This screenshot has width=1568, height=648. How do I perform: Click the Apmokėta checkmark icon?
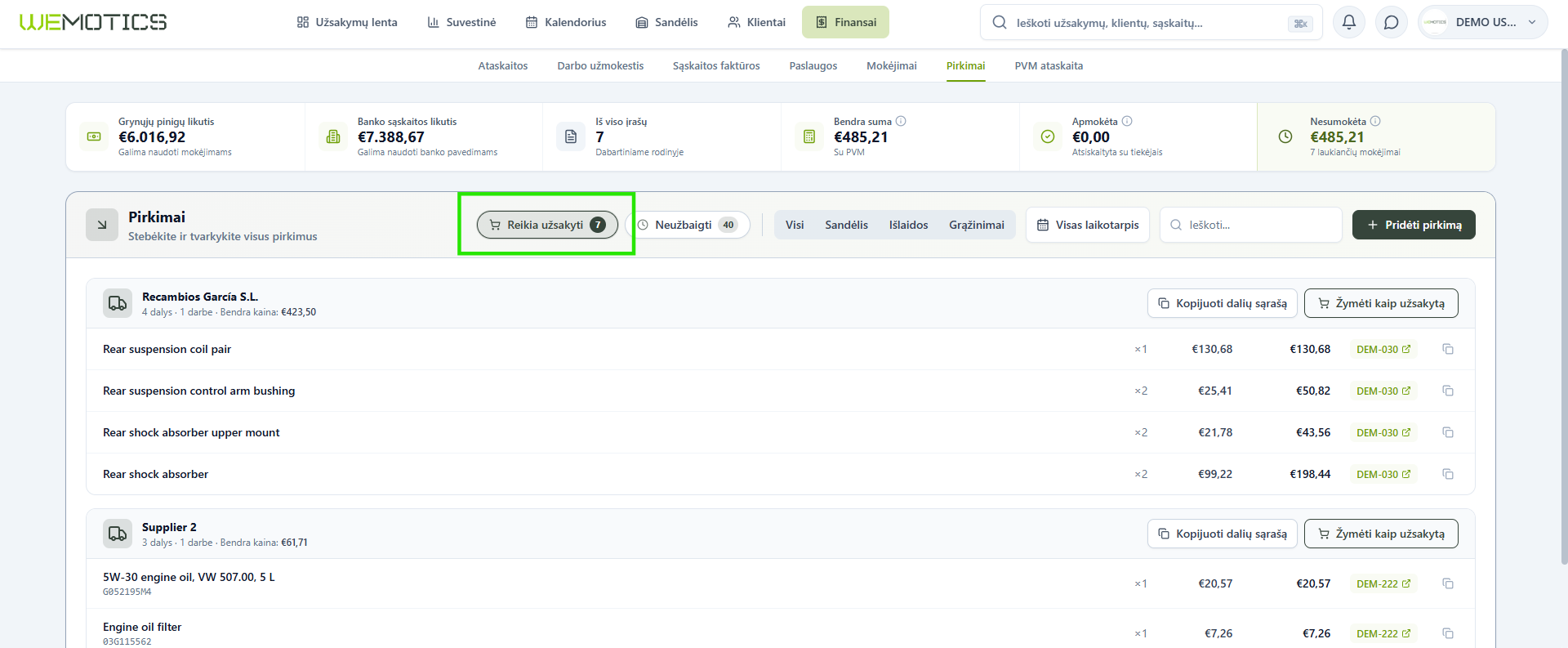(x=1048, y=136)
